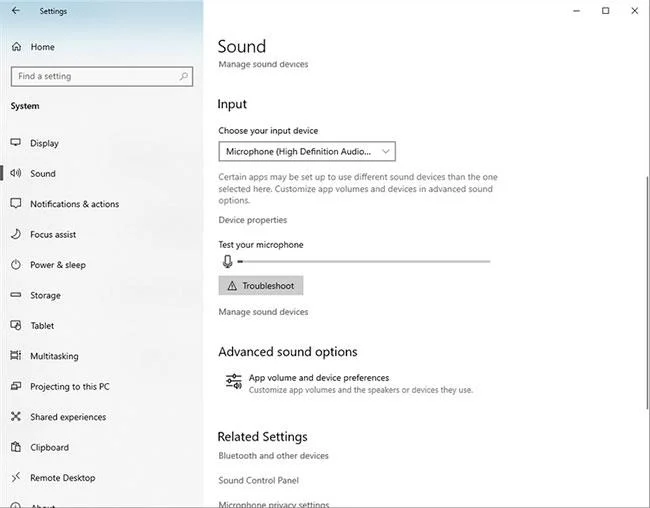Click the Tablet icon
Viewport: 650px width, 508px height.
click(x=16, y=325)
